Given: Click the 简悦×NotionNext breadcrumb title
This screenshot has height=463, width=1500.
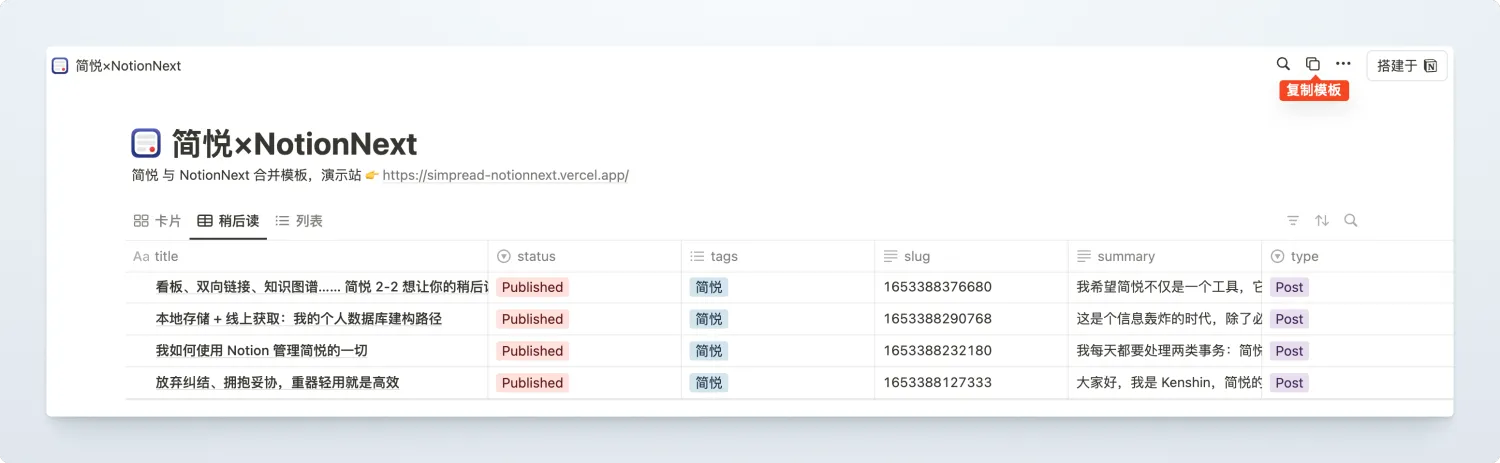Looking at the screenshot, I should [128, 66].
